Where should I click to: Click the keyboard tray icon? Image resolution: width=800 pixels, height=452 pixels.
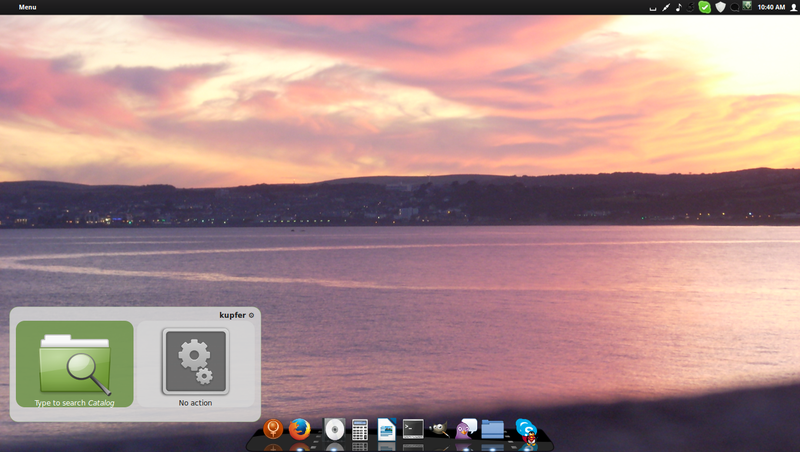653,8
